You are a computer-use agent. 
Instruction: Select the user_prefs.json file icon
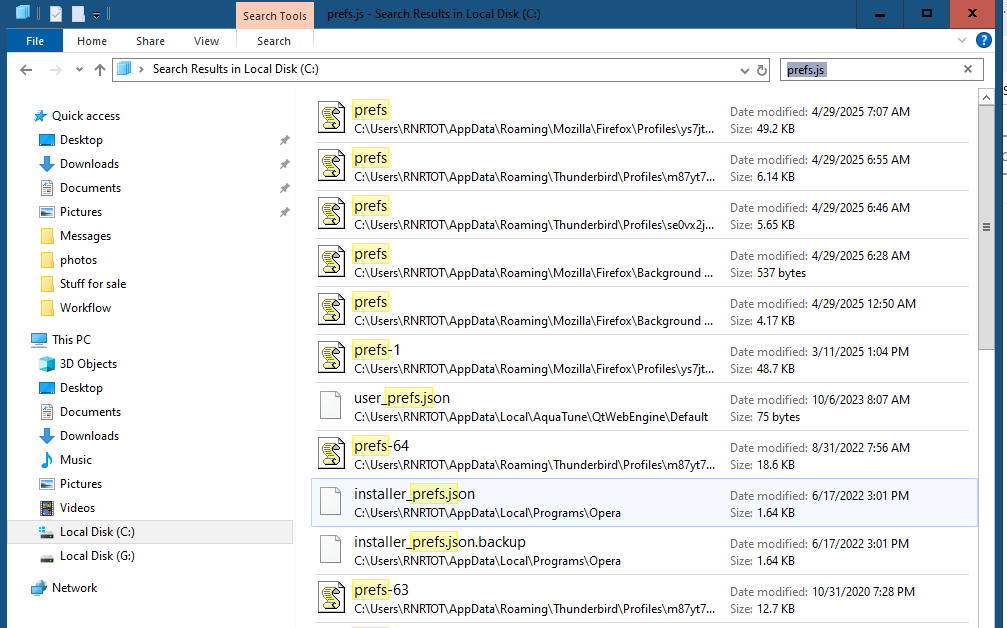(x=331, y=405)
